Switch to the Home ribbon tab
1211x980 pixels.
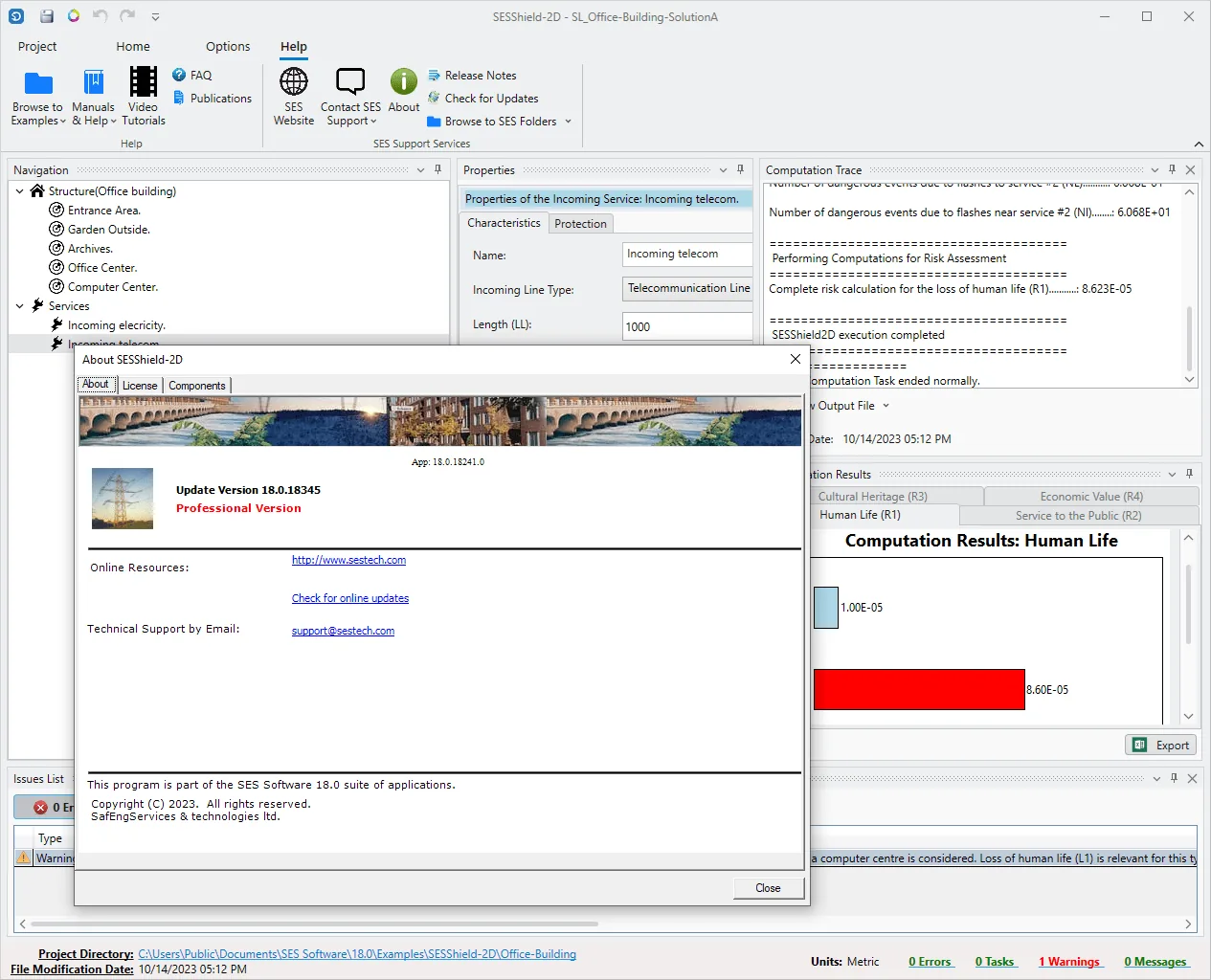[x=133, y=46]
